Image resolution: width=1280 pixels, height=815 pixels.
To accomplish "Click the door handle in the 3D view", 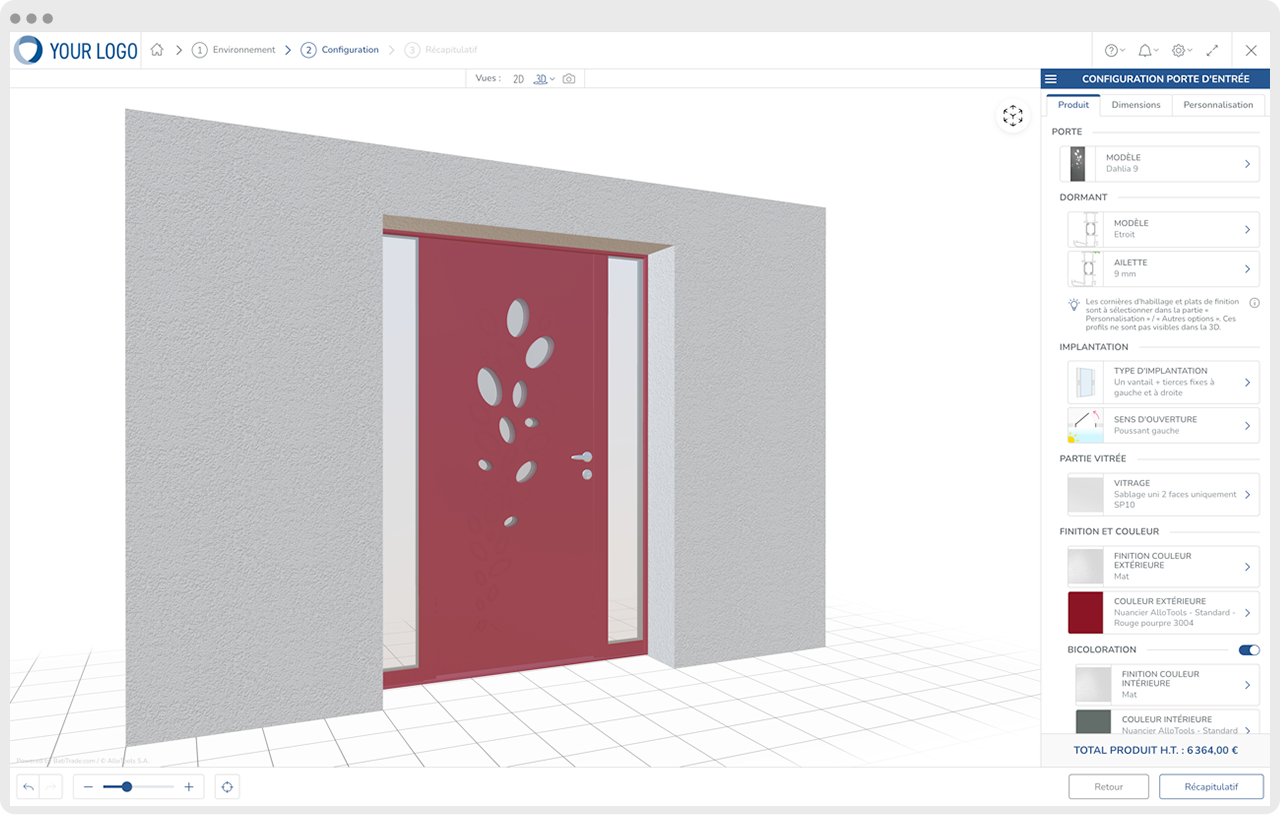I will pos(581,456).
